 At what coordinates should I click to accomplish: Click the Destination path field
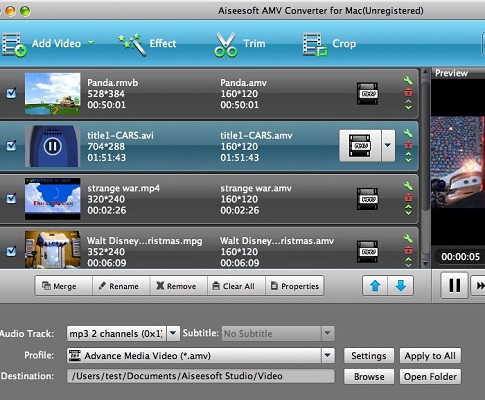201,376
